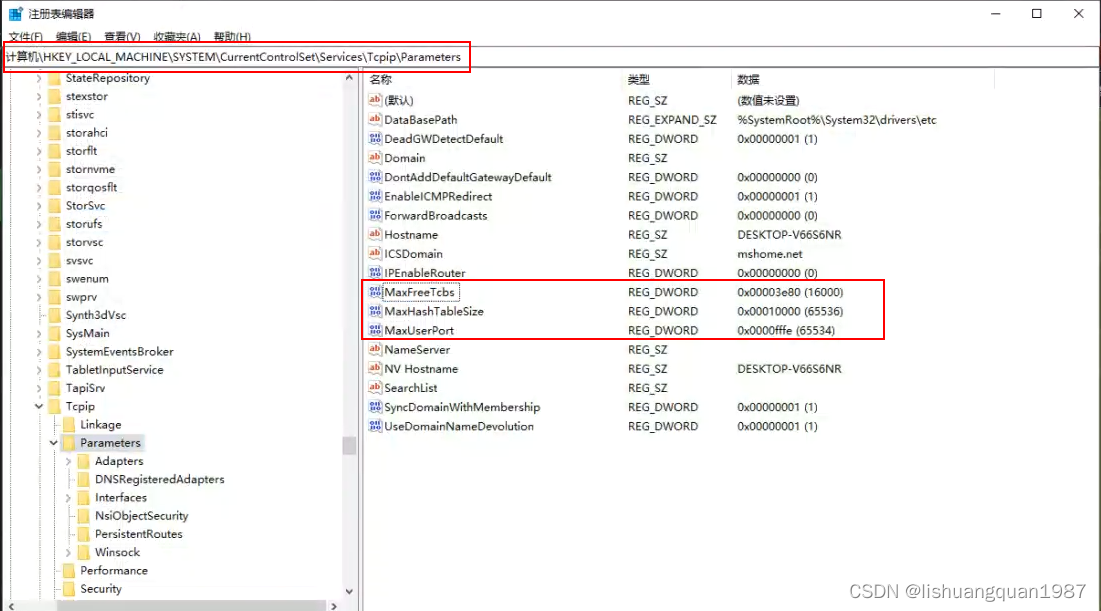Click the 名称 column header
This screenshot has height=611, width=1101.
coord(381,79)
